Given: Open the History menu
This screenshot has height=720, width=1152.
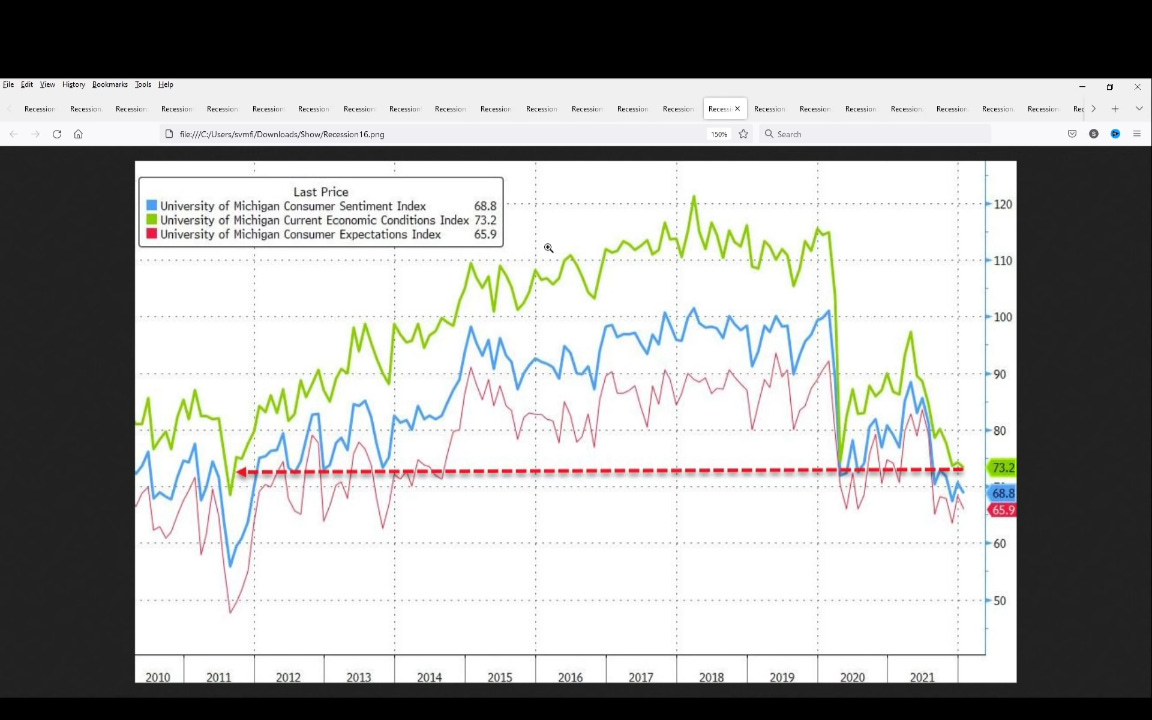Looking at the screenshot, I should click(73, 84).
